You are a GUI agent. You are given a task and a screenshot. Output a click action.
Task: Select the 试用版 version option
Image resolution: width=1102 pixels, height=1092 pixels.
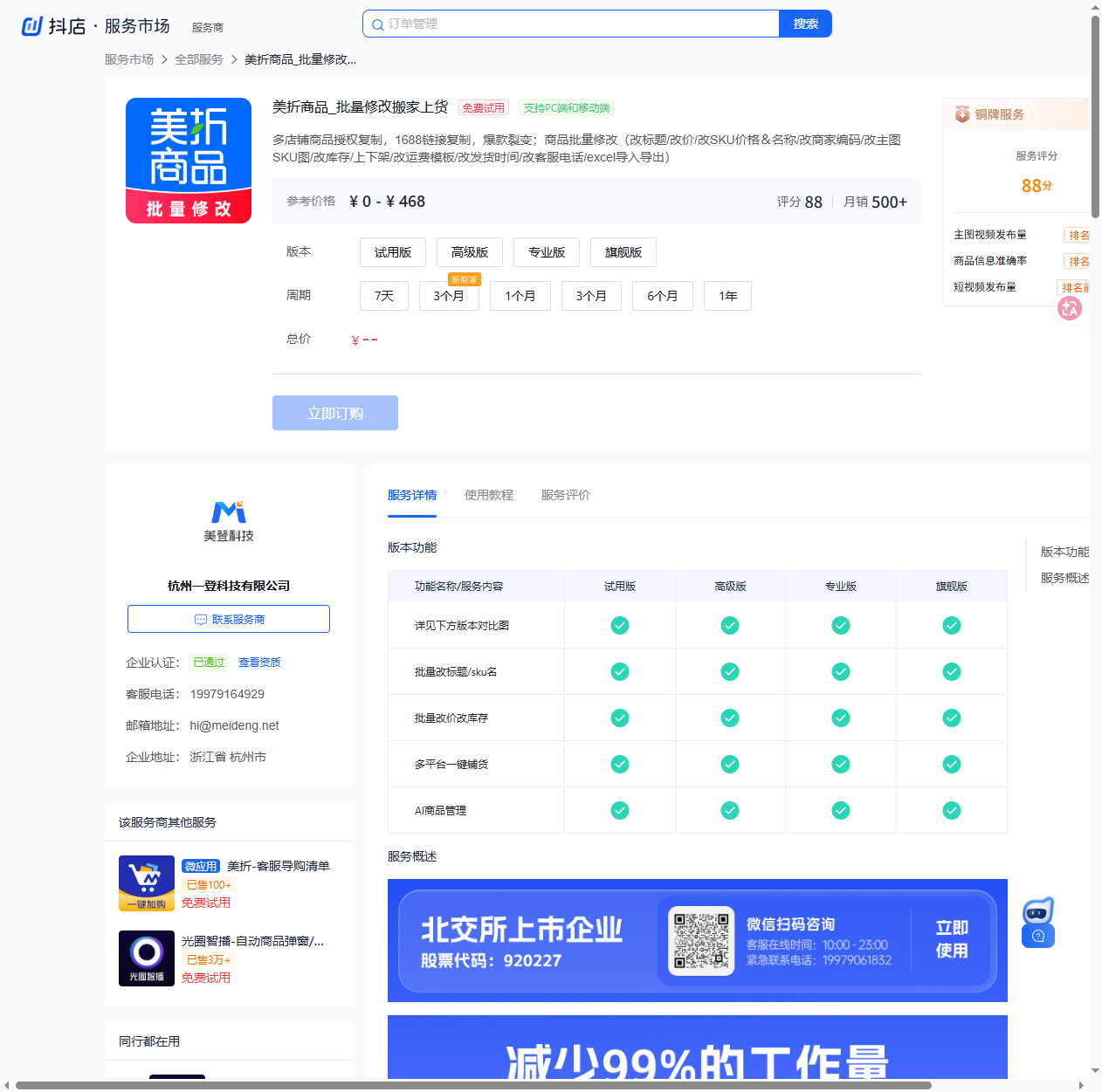pos(393,252)
